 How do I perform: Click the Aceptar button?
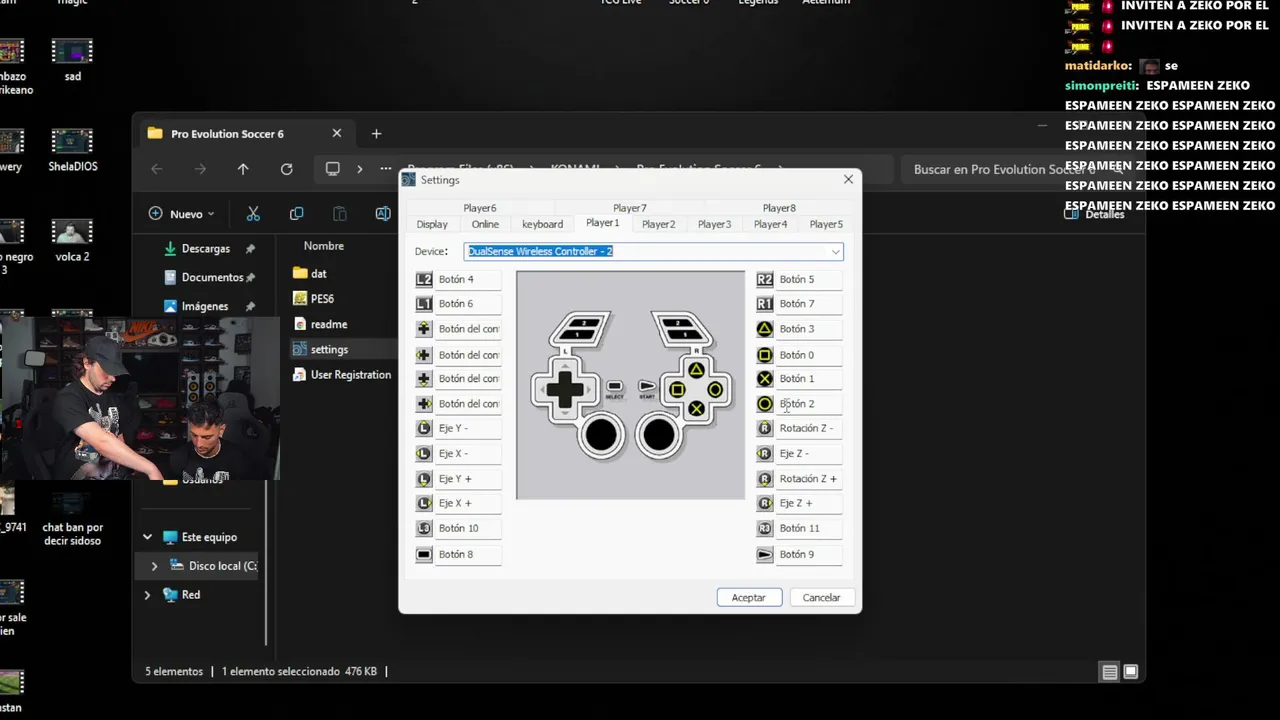click(749, 597)
